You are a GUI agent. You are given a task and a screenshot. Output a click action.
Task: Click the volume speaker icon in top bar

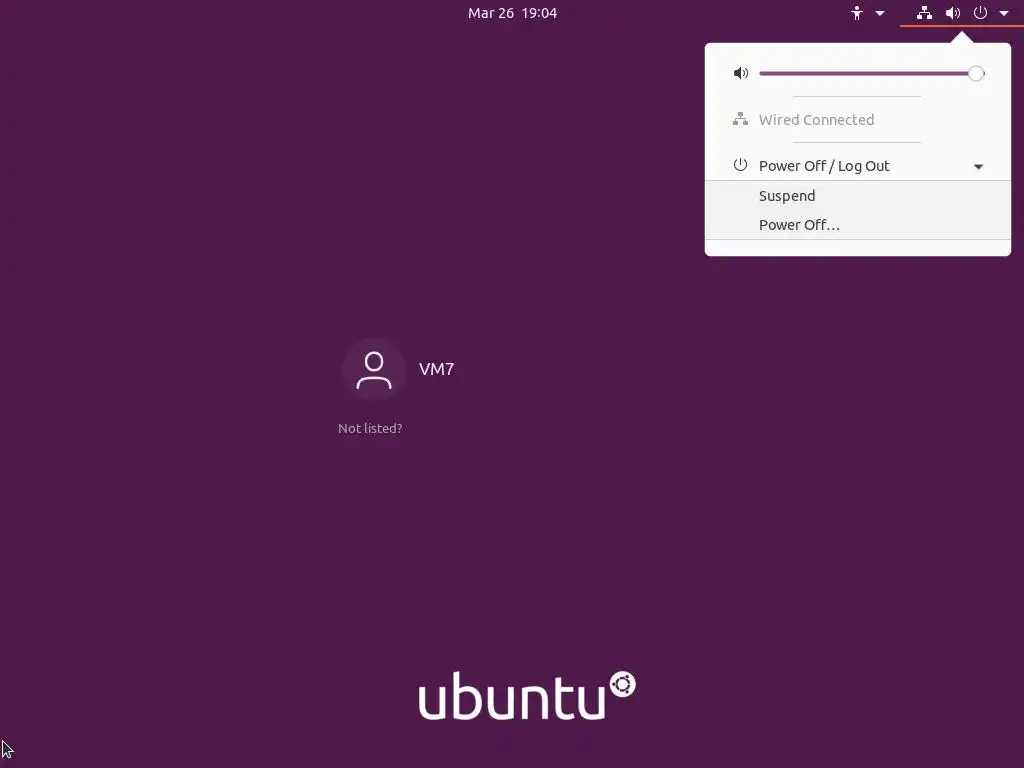click(953, 13)
